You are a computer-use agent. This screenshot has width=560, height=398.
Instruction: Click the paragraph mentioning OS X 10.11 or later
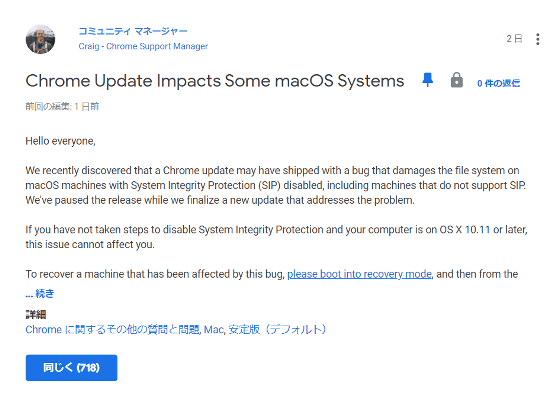[x=276, y=237]
